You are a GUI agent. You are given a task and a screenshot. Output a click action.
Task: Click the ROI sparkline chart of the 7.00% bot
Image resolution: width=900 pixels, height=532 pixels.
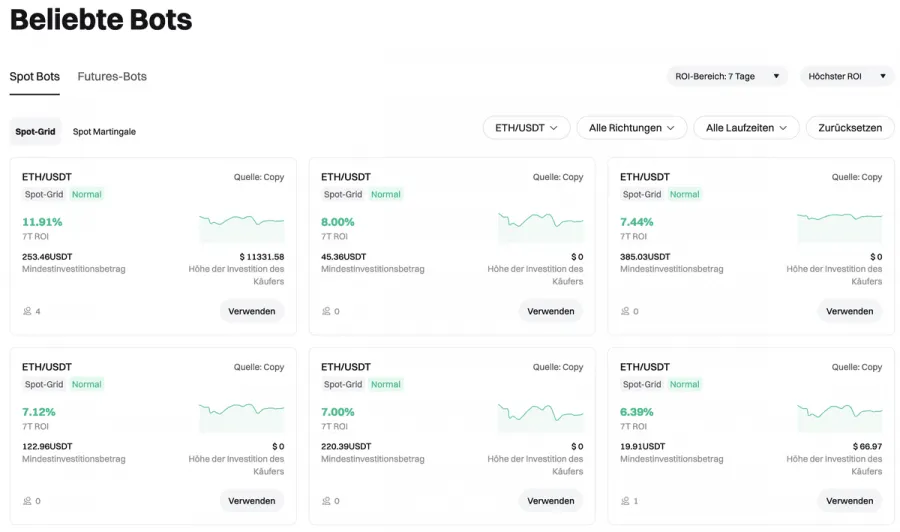541,418
